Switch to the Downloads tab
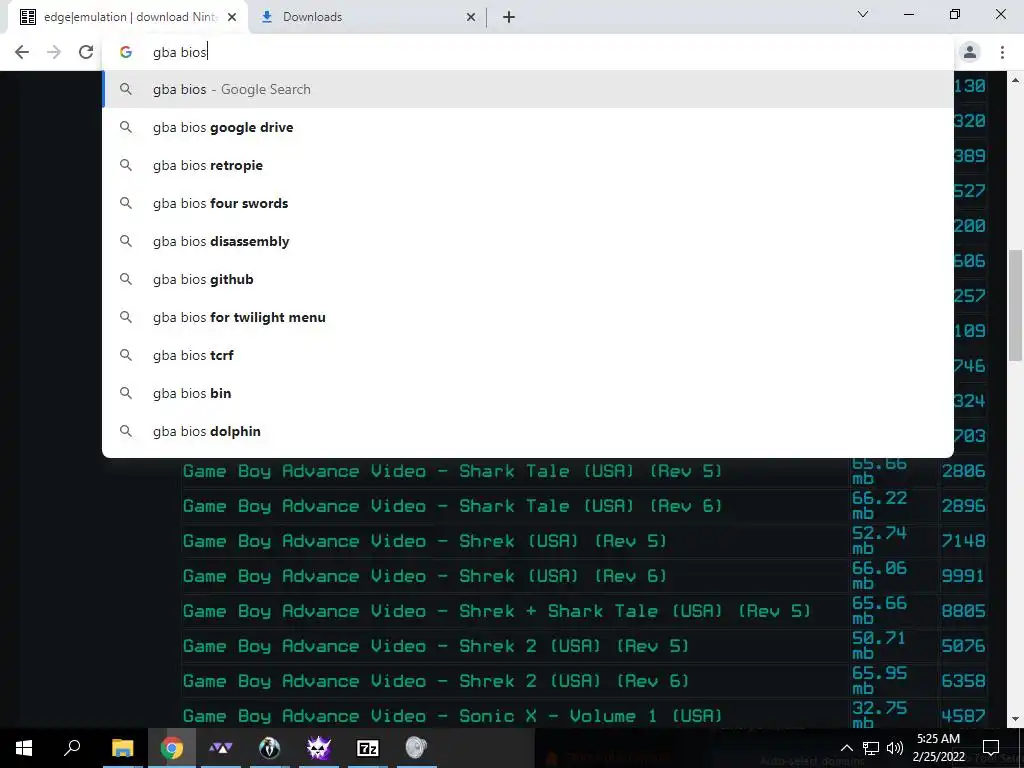The image size is (1024, 768). 368,18
